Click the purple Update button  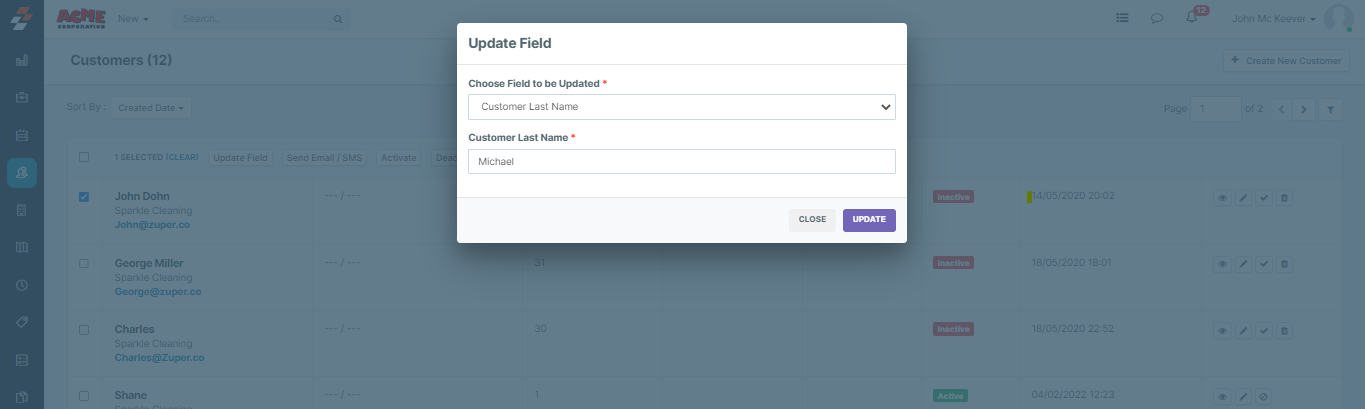coord(869,220)
